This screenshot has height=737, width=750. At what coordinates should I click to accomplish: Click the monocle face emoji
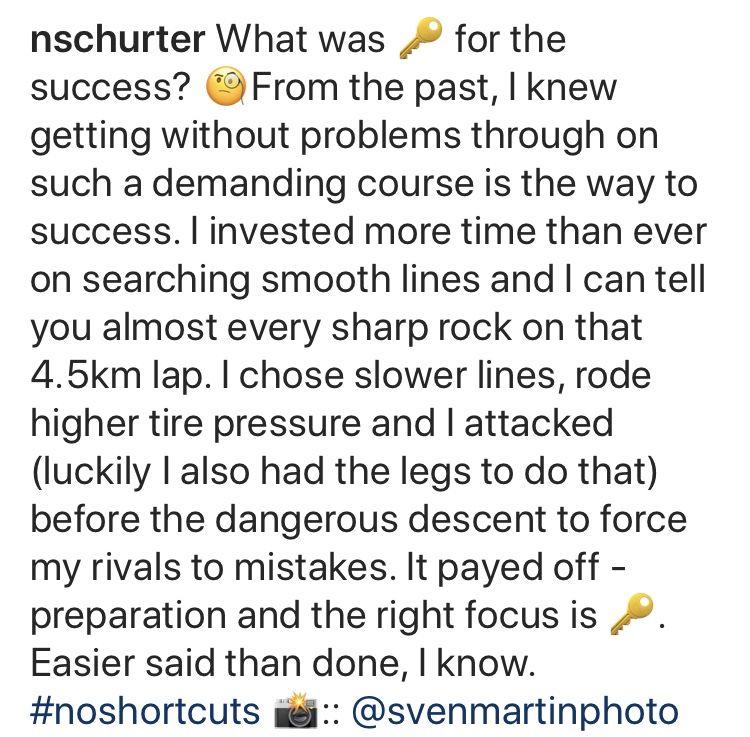click(x=227, y=89)
